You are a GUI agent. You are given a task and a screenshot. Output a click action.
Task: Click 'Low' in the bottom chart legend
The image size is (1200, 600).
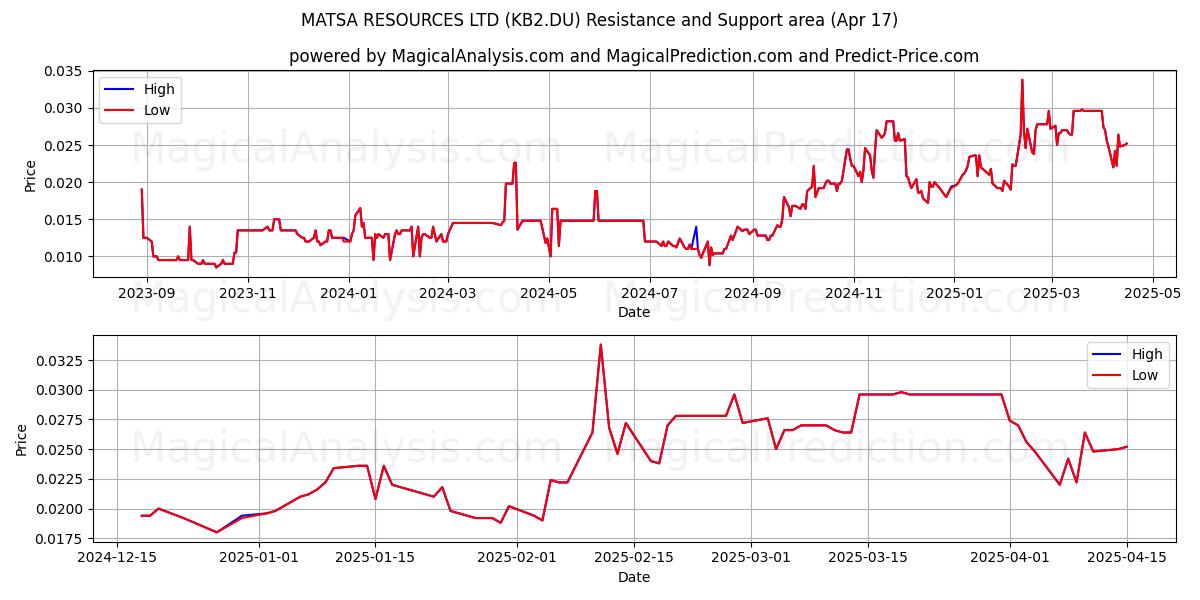pyautogui.click(x=1145, y=375)
